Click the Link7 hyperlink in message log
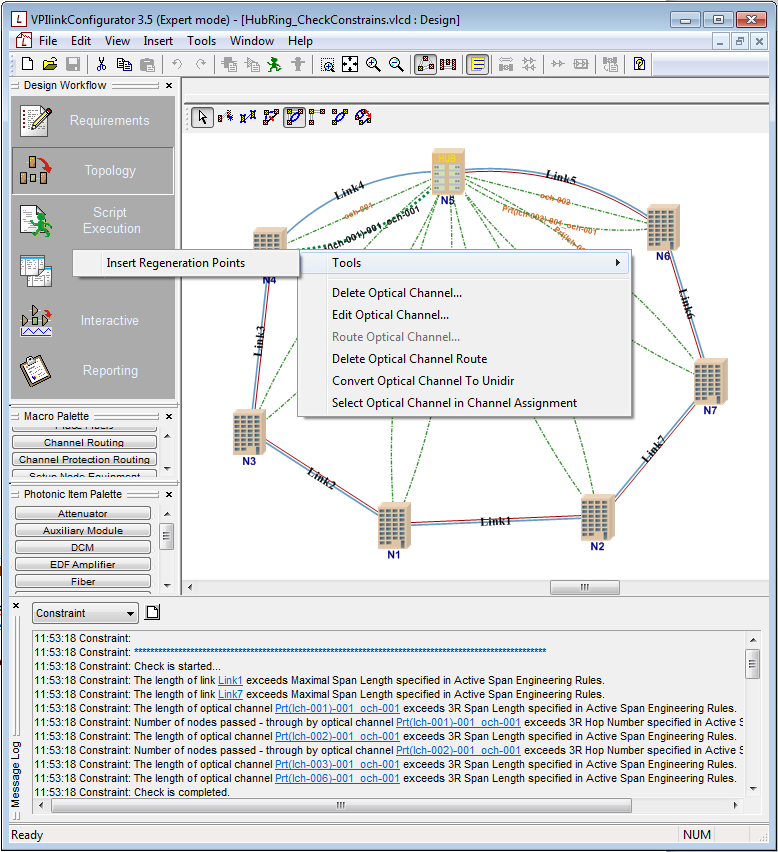The image size is (778, 852). (230, 694)
